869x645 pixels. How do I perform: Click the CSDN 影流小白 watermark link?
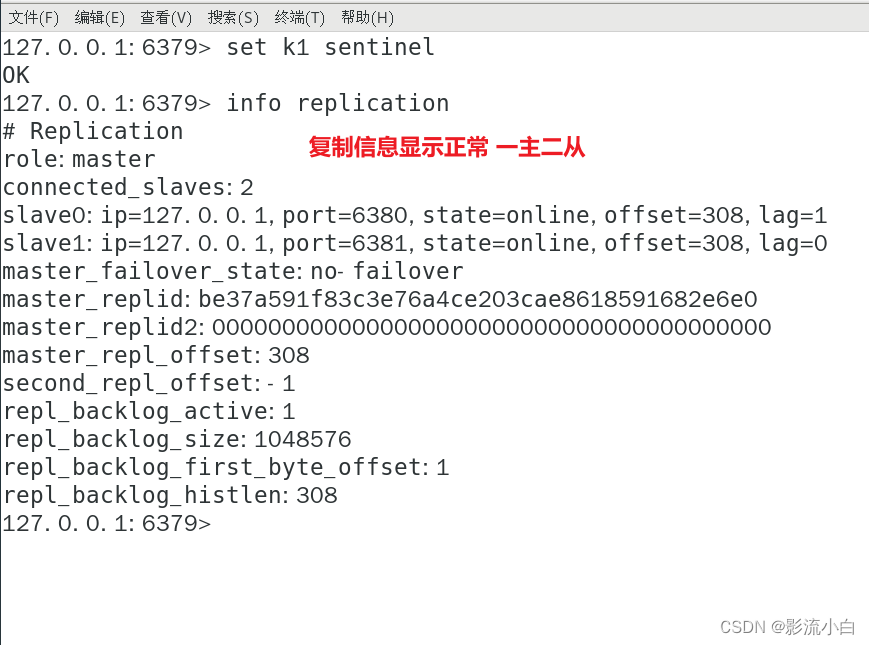pyautogui.click(x=785, y=628)
